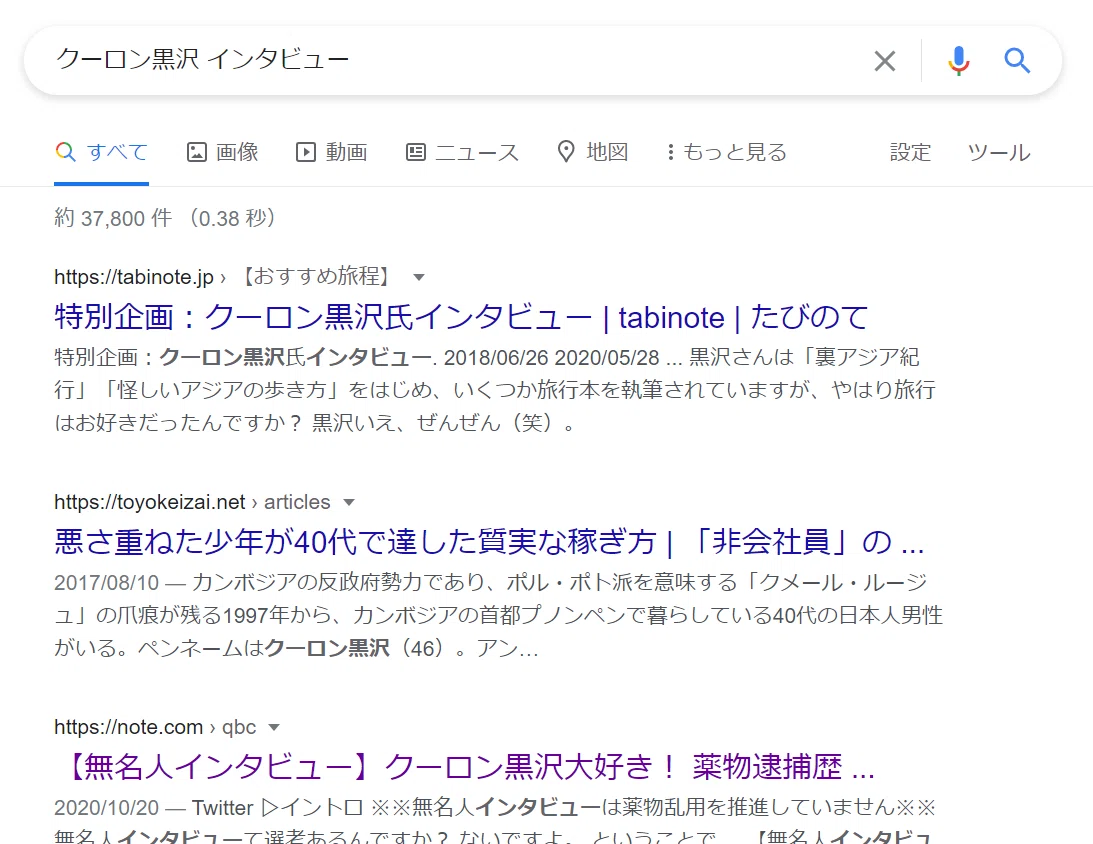
Task: Click the map pin icon beside 地図
Action: (x=566, y=152)
